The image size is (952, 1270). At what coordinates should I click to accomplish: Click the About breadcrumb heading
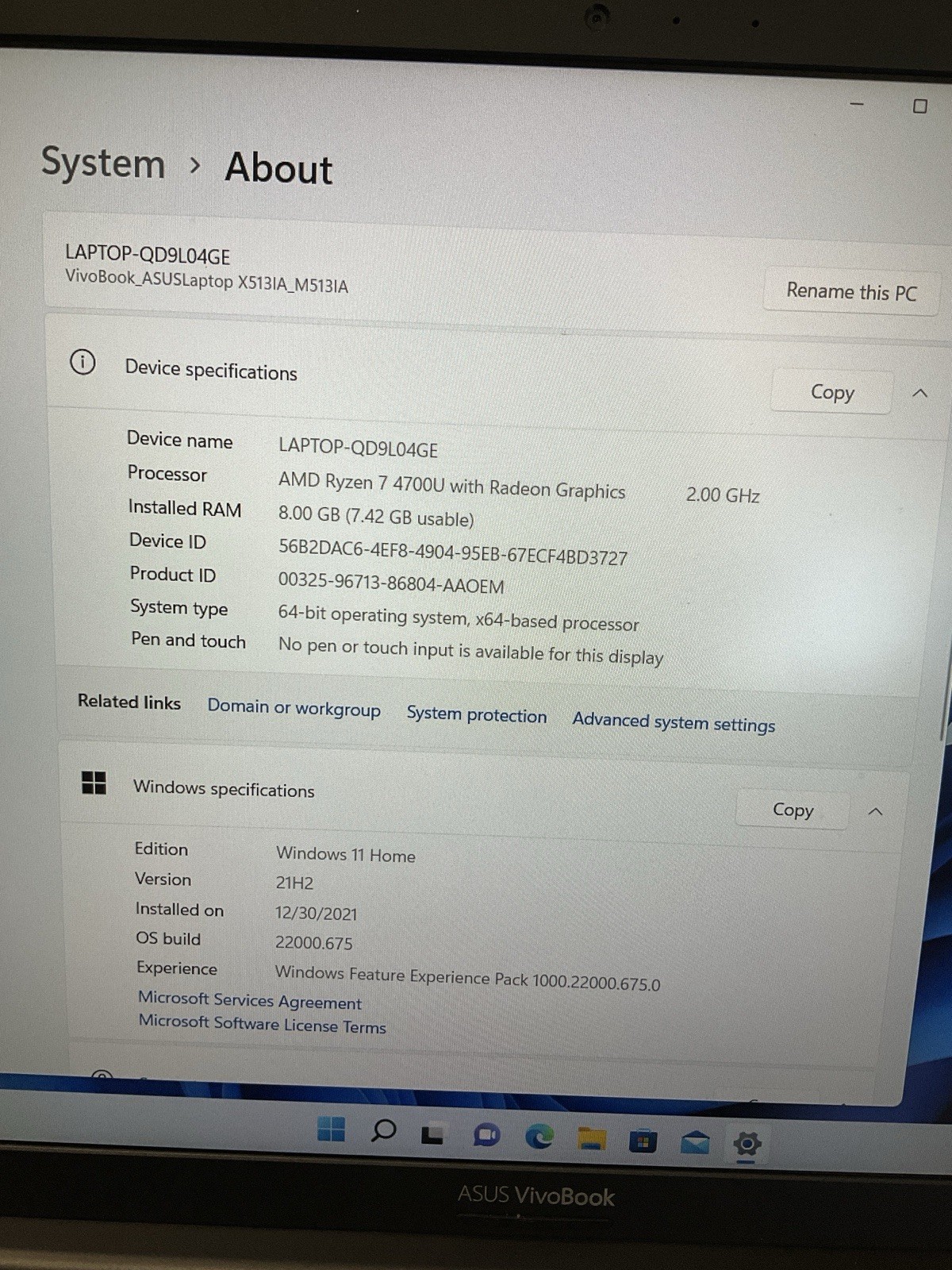278,168
